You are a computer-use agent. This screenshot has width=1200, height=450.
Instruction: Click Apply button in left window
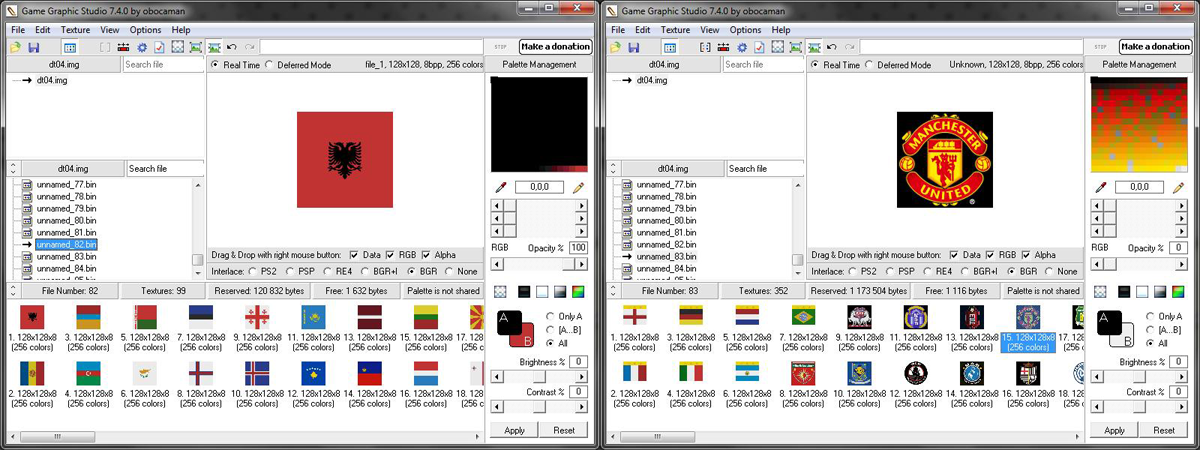pyautogui.click(x=514, y=430)
